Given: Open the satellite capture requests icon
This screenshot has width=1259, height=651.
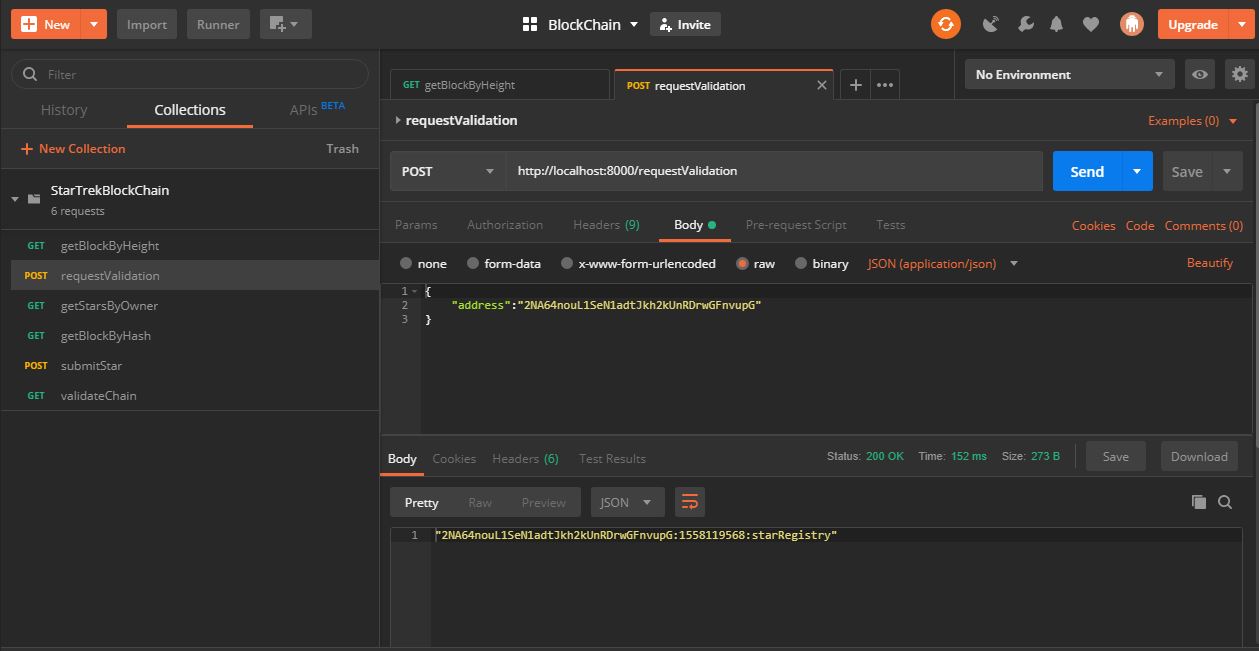Looking at the screenshot, I should coord(991,24).
